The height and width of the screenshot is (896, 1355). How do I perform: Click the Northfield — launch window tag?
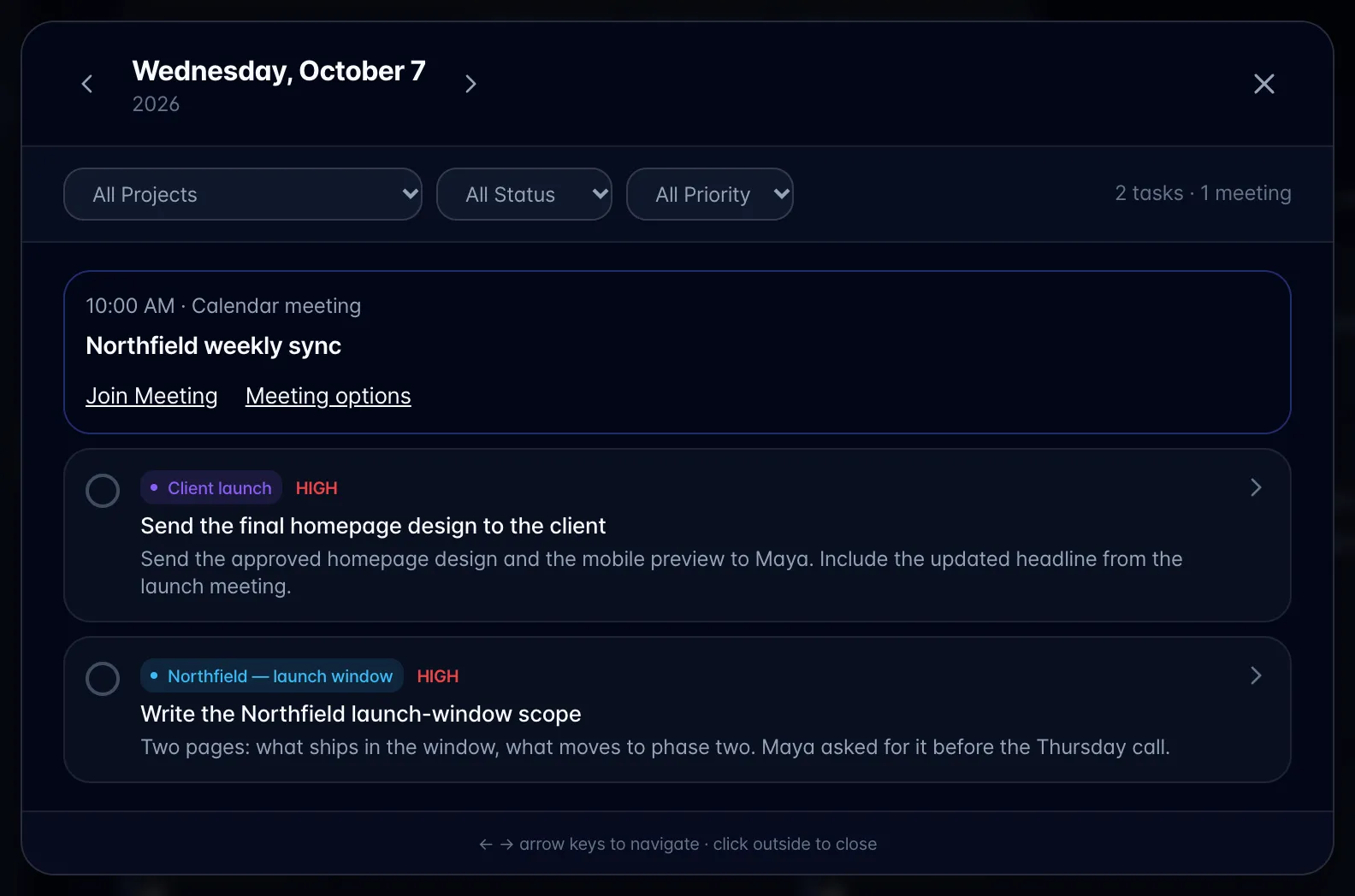tap(272, 675)
